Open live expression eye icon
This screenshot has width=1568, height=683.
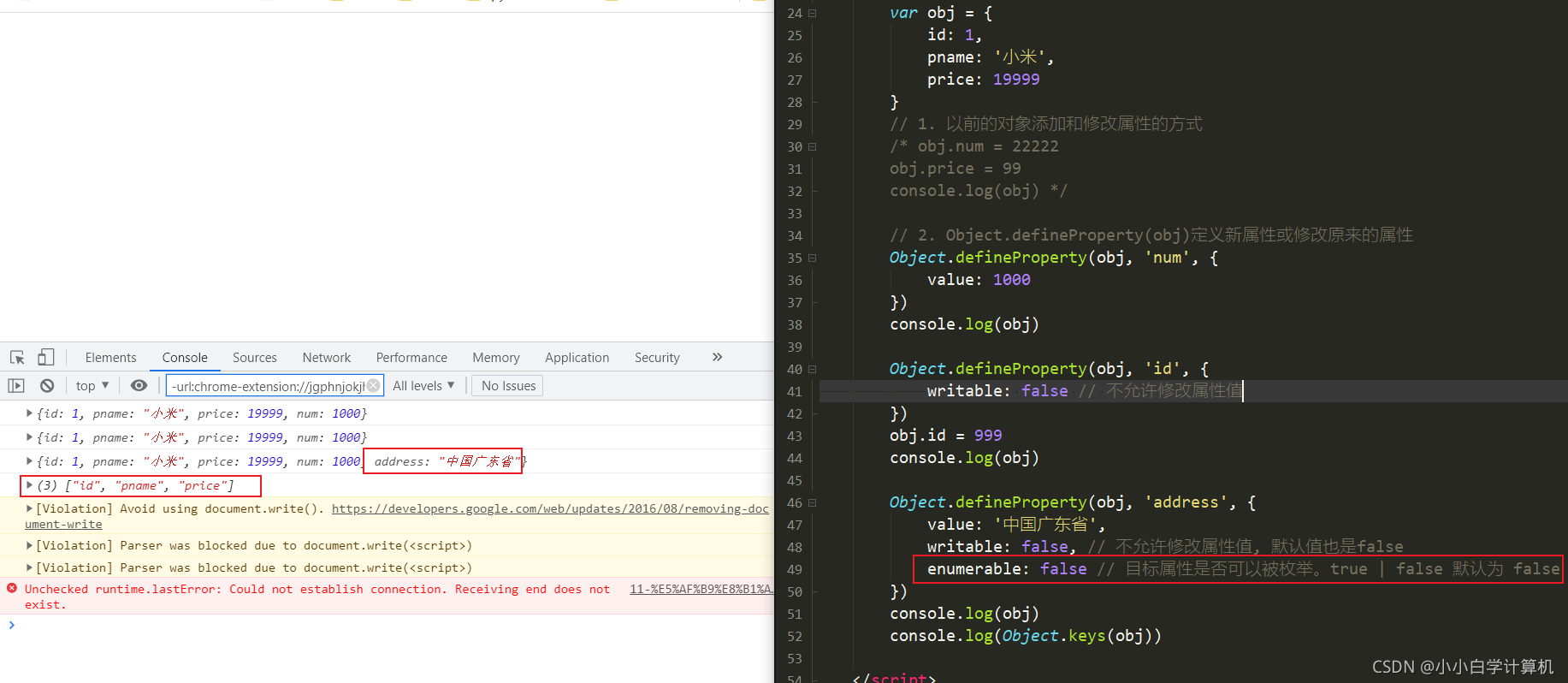click(139, 386)
